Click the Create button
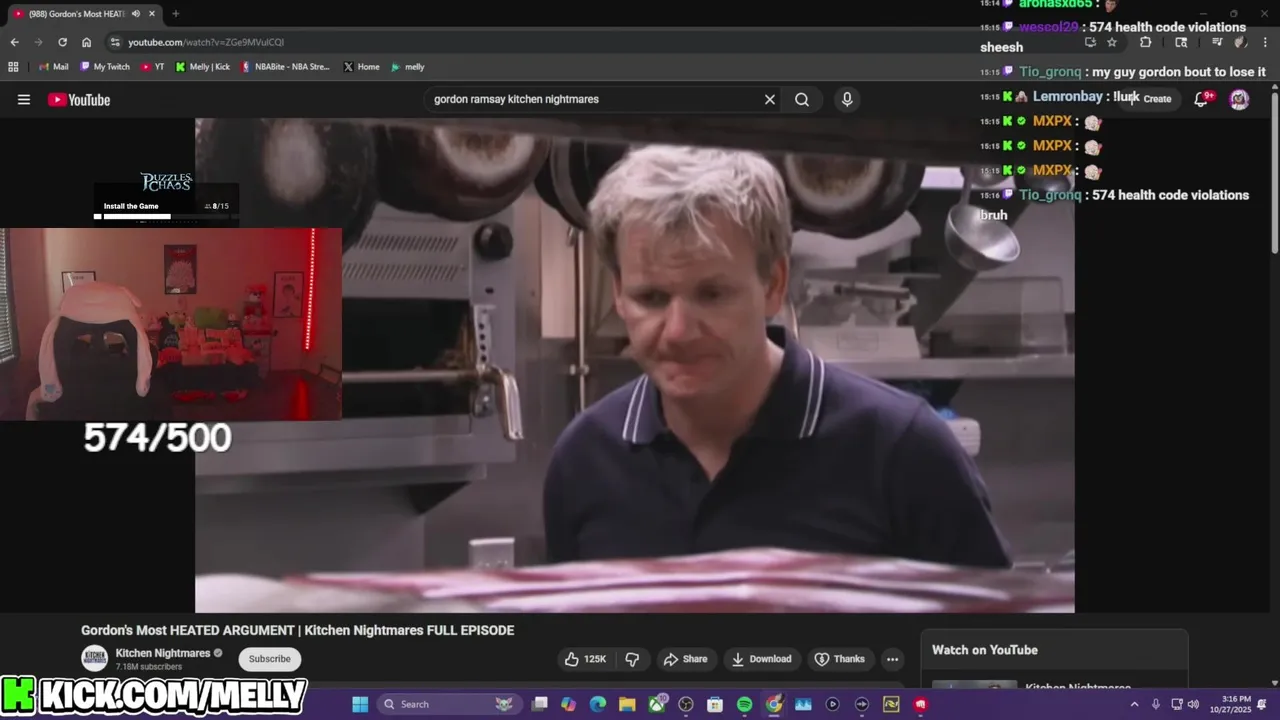Image resolution: width=1280 pixels, height=720 pixels. [1157, 99]
